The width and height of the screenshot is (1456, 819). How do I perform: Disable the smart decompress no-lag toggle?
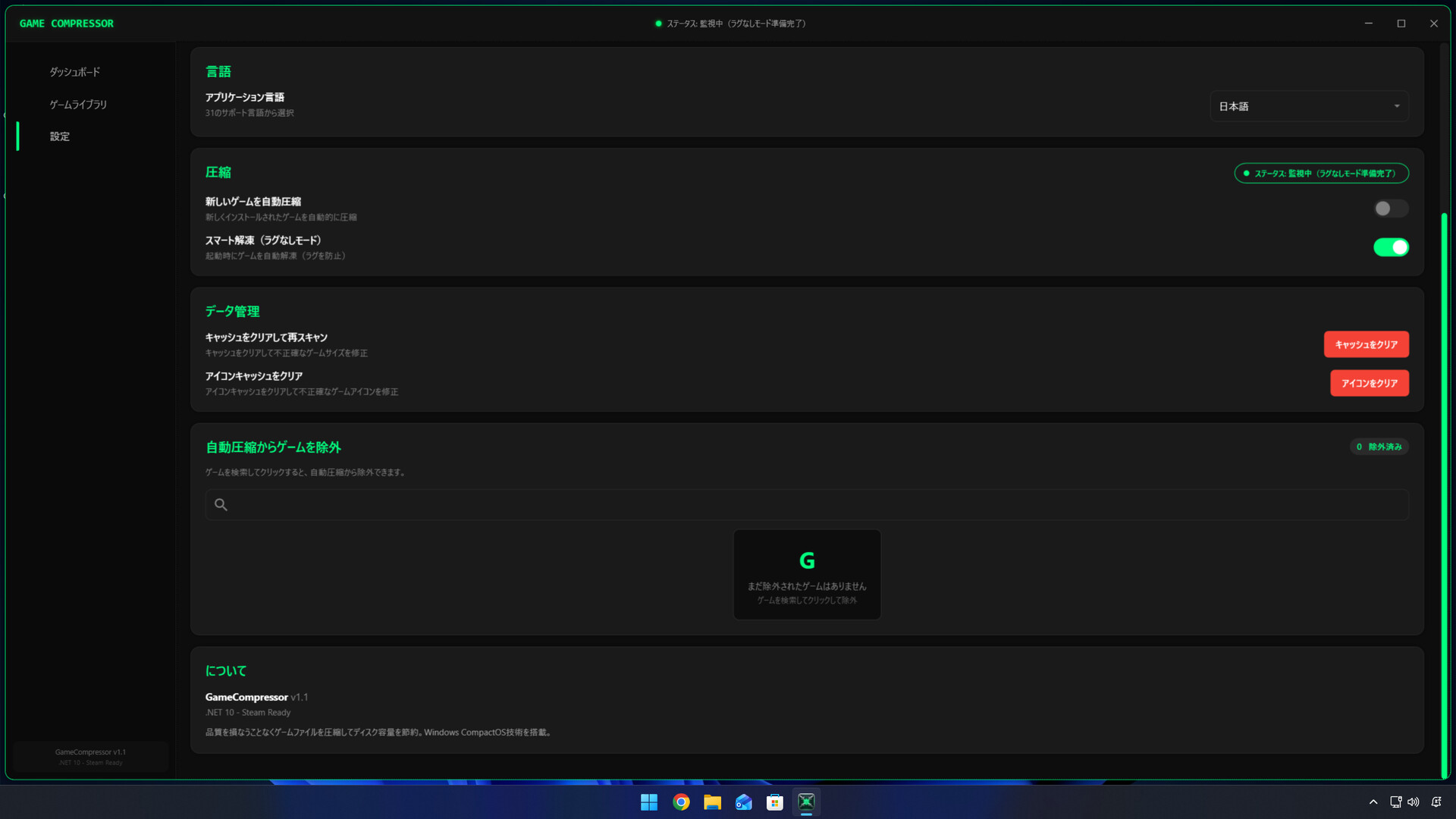pyautogui.click(x=1390, y=247)
